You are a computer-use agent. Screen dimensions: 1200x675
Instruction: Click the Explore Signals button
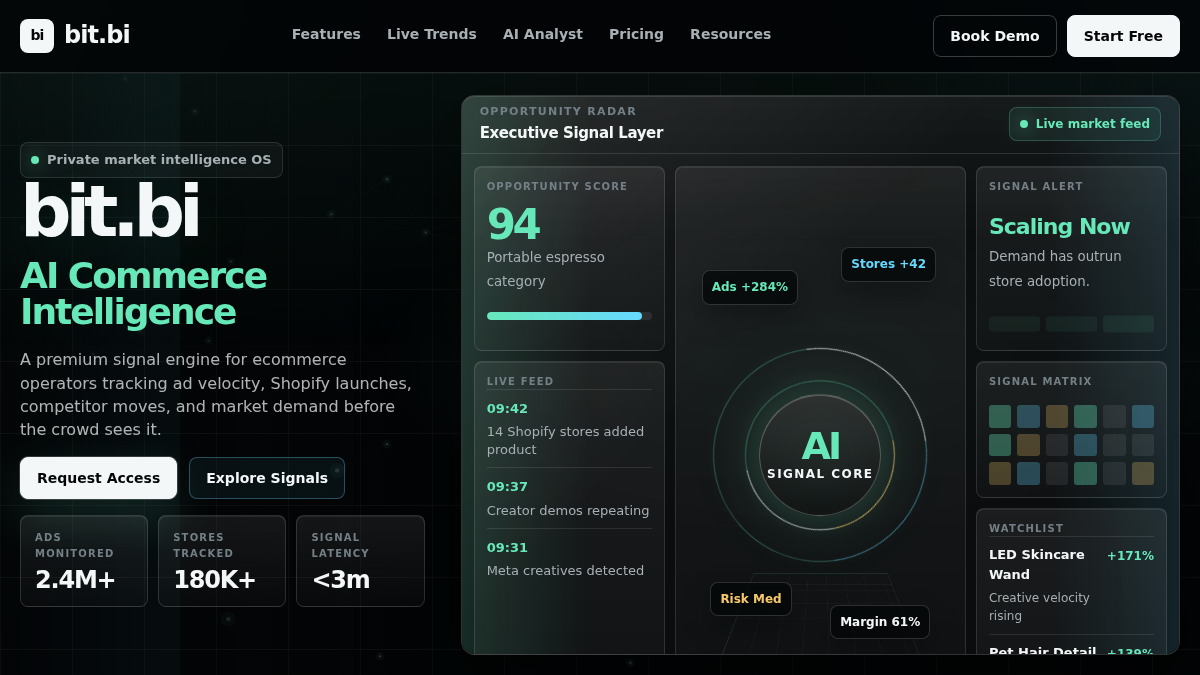point(267,478)
